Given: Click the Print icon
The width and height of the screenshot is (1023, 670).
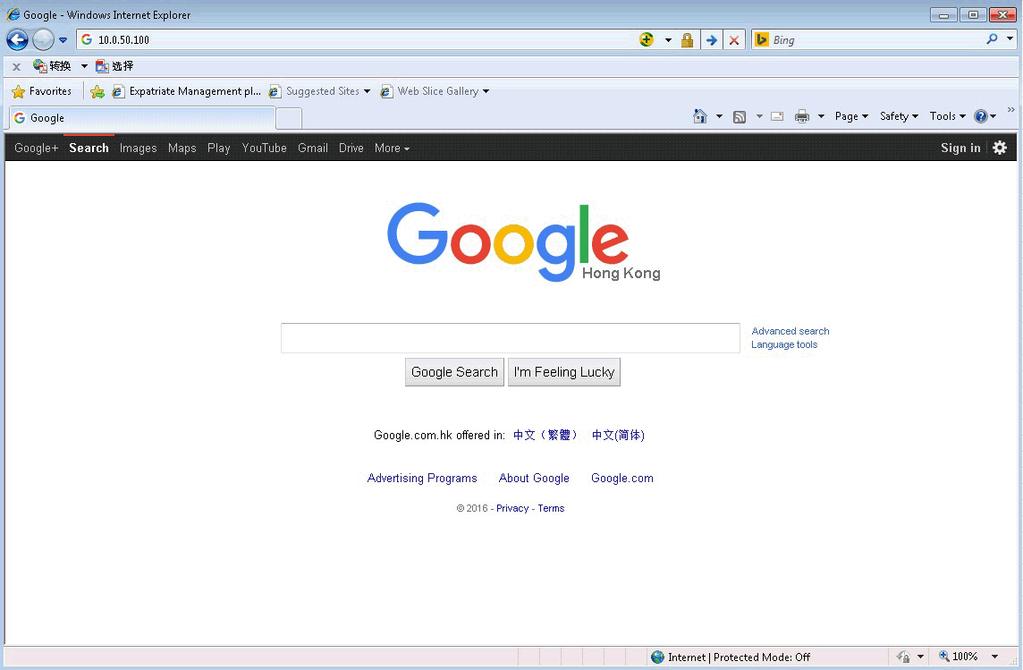Looking at the screenshot, I should point(802,117).
